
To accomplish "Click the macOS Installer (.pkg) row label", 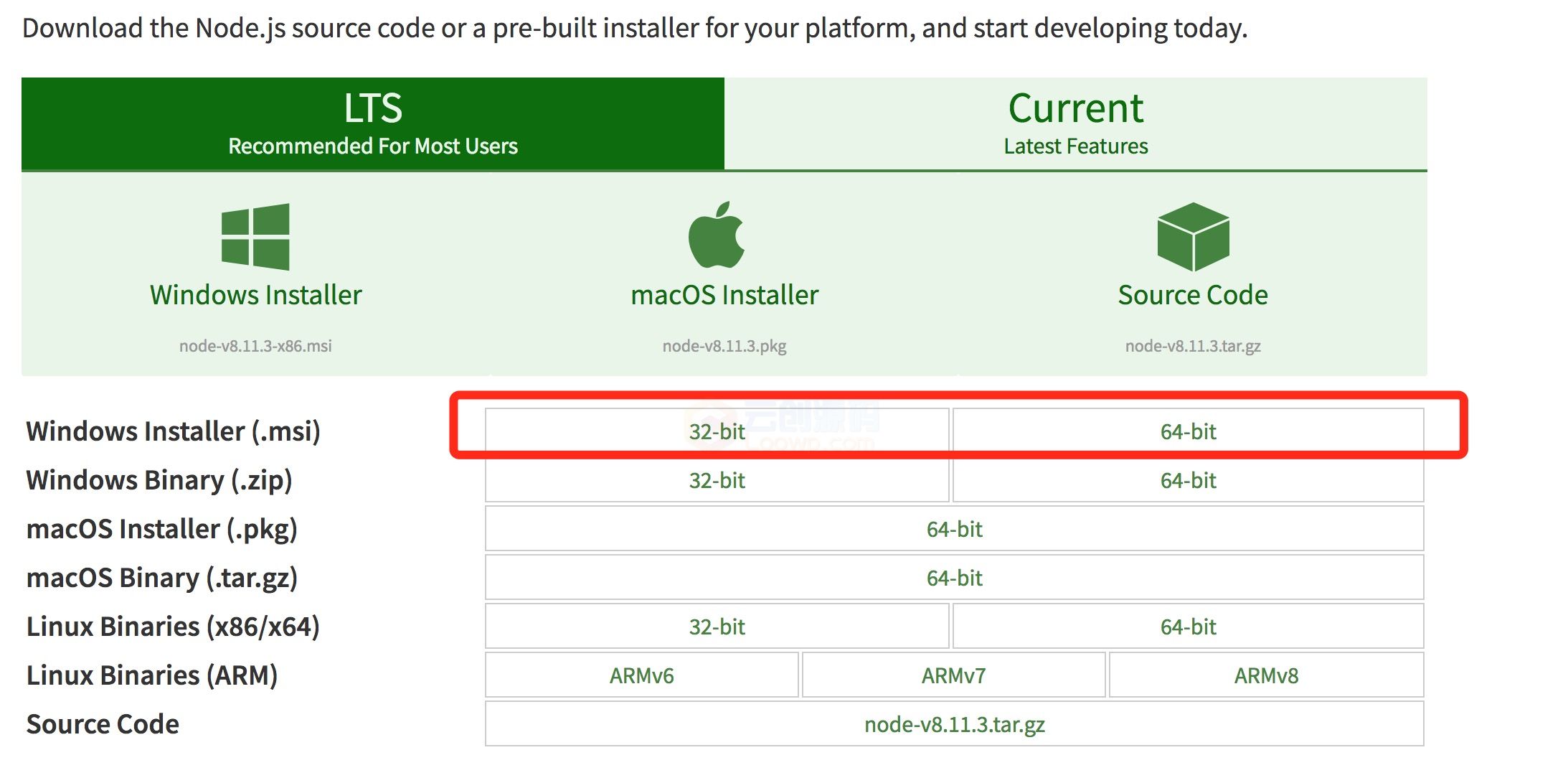I will (x=161, y=529).
